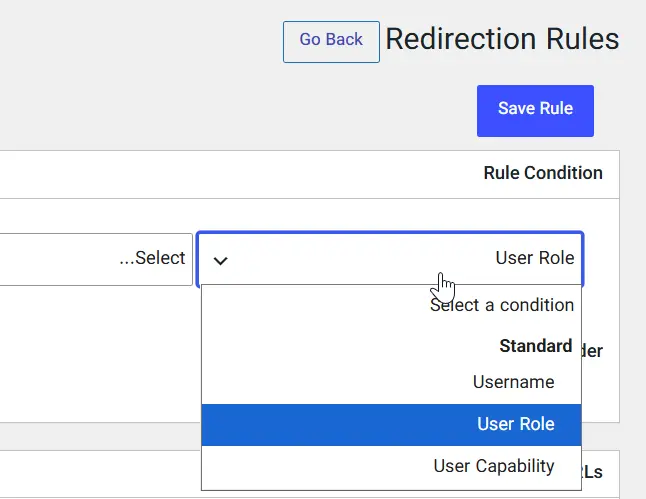Click the Standard group label

pos(536,346)
